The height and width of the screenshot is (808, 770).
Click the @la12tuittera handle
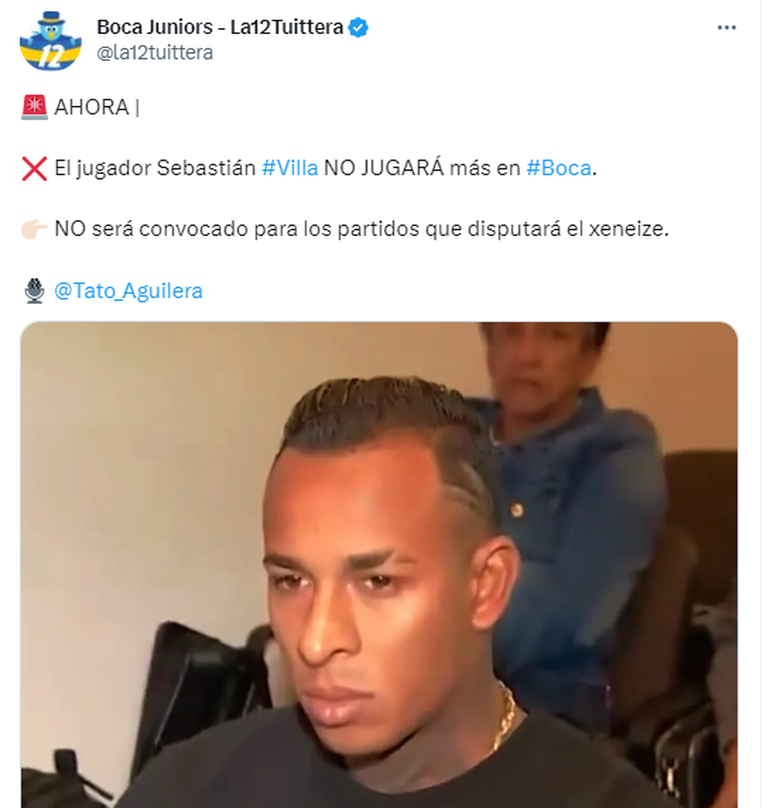[x=155, y=53]
